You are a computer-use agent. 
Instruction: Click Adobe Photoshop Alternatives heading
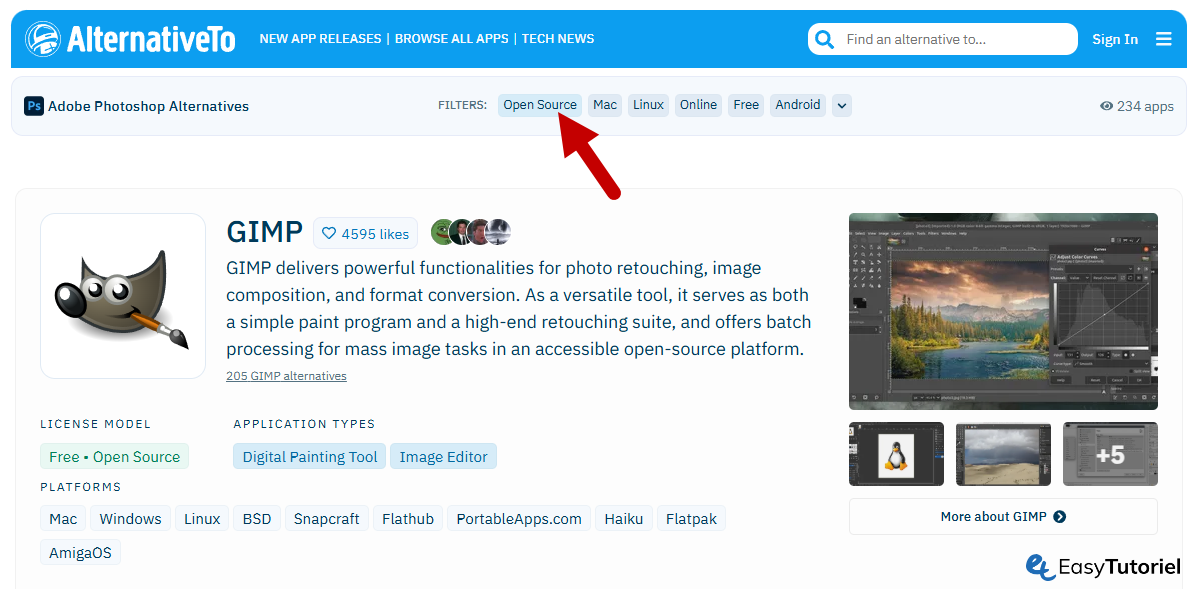coord(148,106)
